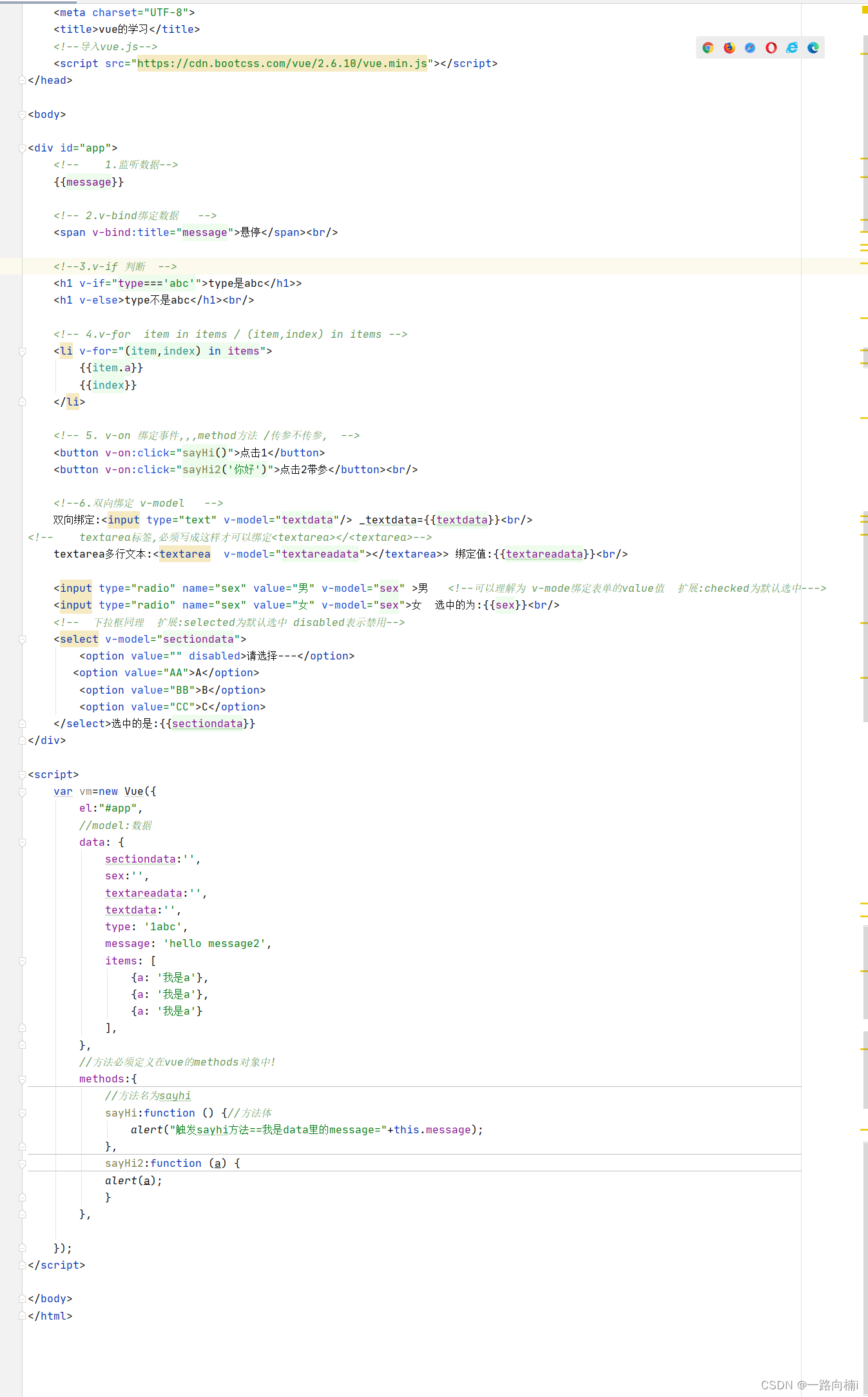Viewport: 868px width, 1397px height.
Task: Click the sayHi() button line
Action: [x=189, y=453]
